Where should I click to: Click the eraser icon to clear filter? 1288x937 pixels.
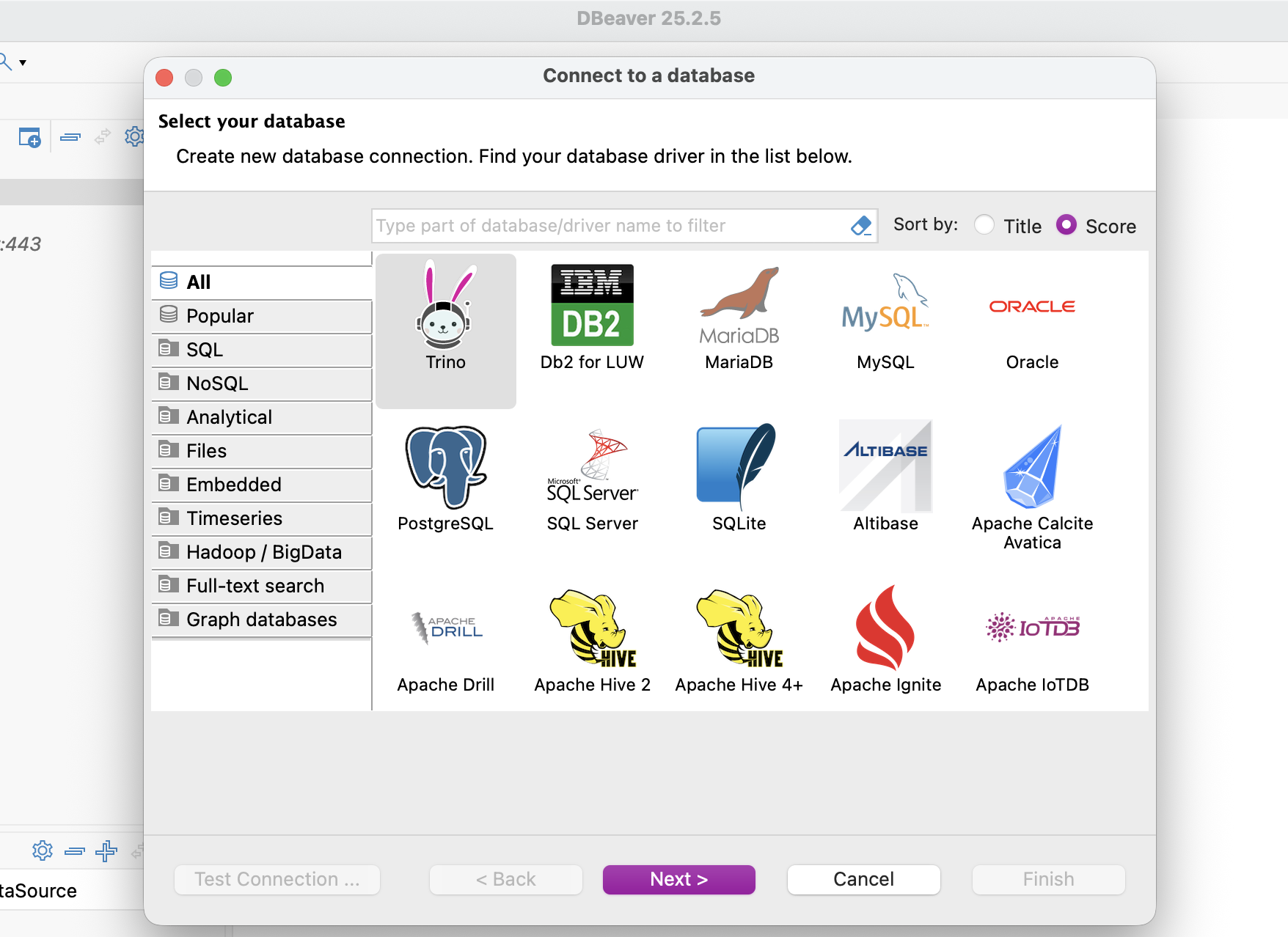tap(861, 226)
